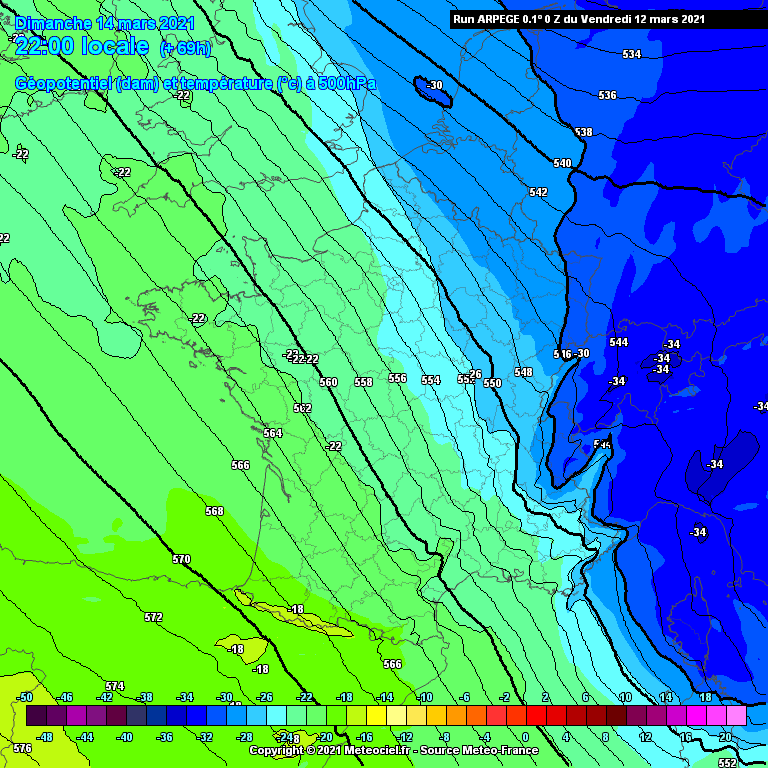Click the 544 contour label
Viewport: 768px width, 768px height.
[619, 342]
